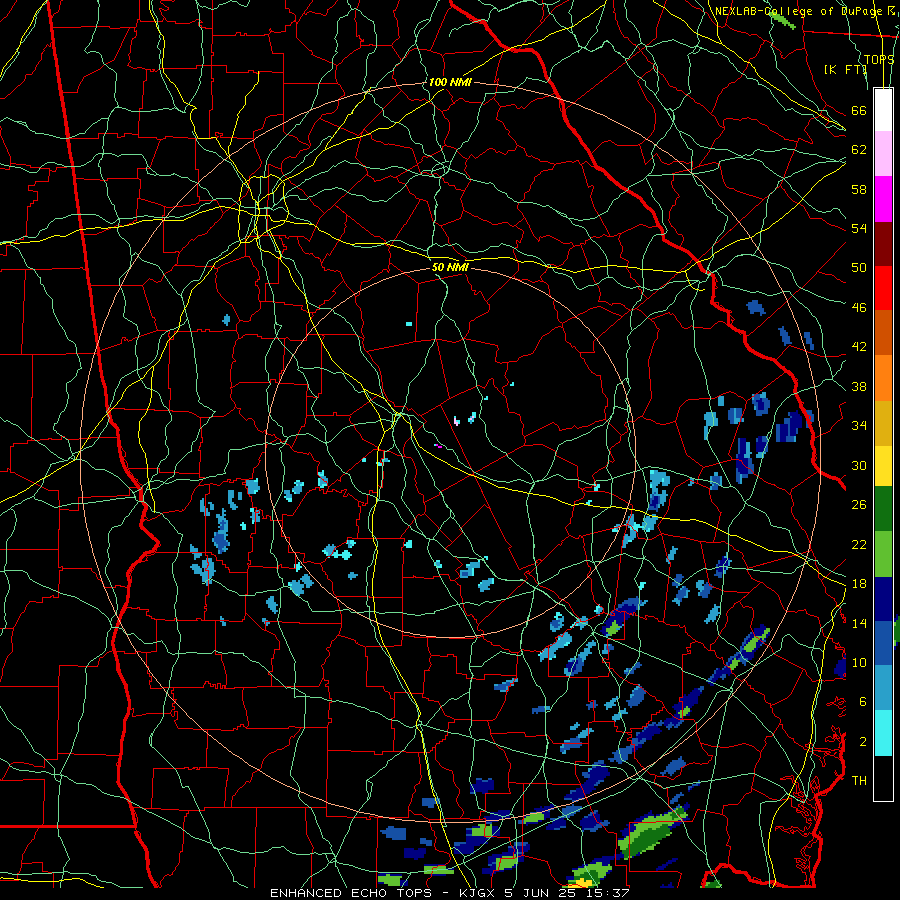
Task: Click the light pink legend color swatch
Action: [883, 154]
